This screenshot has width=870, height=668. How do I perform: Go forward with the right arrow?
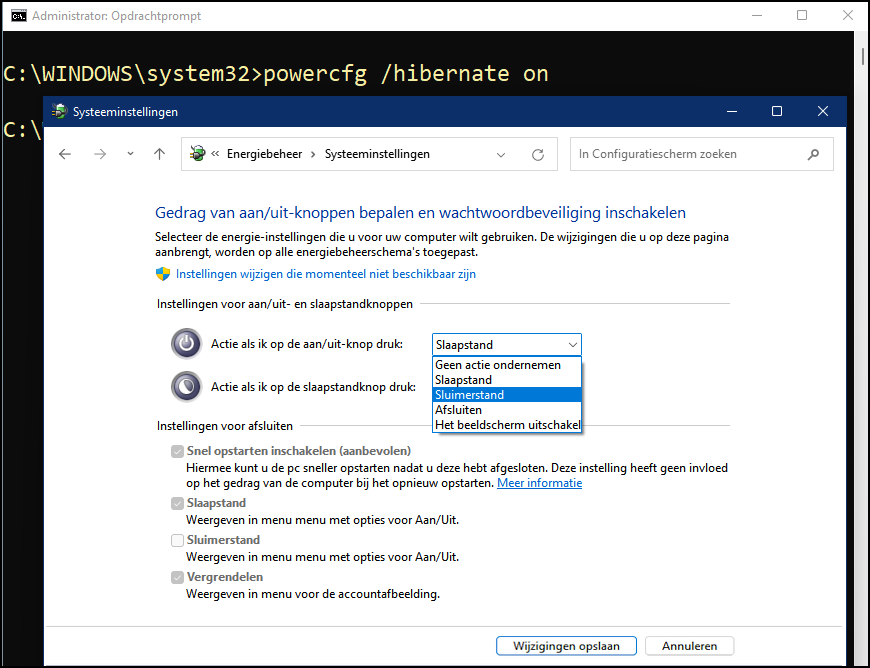click(x=100, y=154)
